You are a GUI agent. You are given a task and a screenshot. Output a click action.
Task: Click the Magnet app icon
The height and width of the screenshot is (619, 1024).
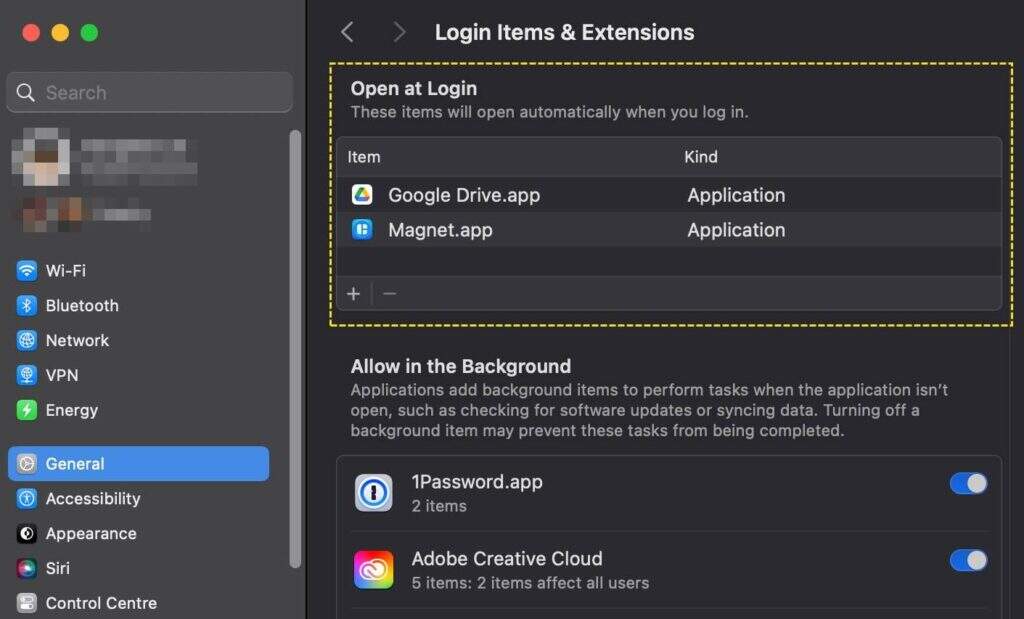362,230
